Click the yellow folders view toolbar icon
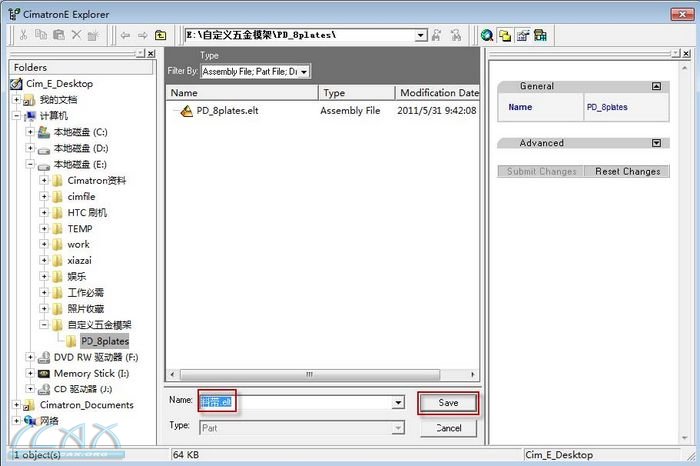This screenshot has height=466, width=700. (505, 35)
